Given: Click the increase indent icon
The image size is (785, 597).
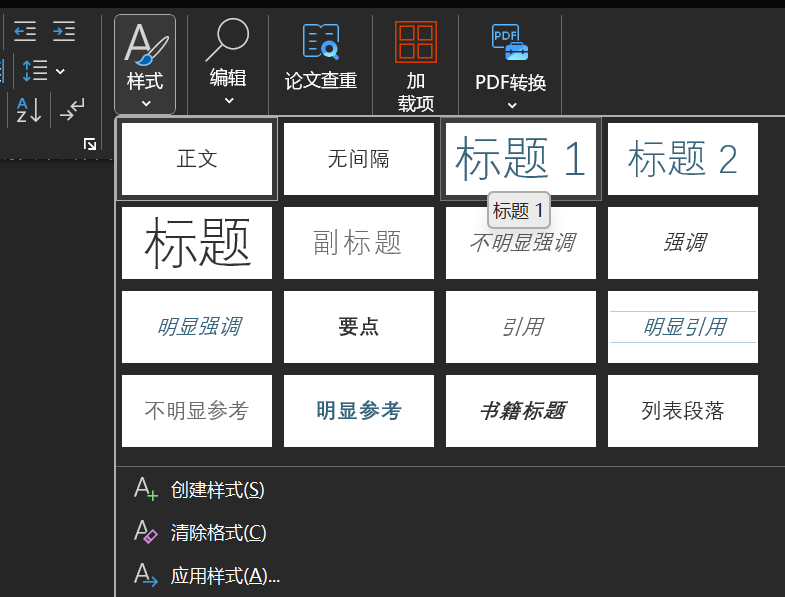Looking at the screenshot, I should 64,31.
